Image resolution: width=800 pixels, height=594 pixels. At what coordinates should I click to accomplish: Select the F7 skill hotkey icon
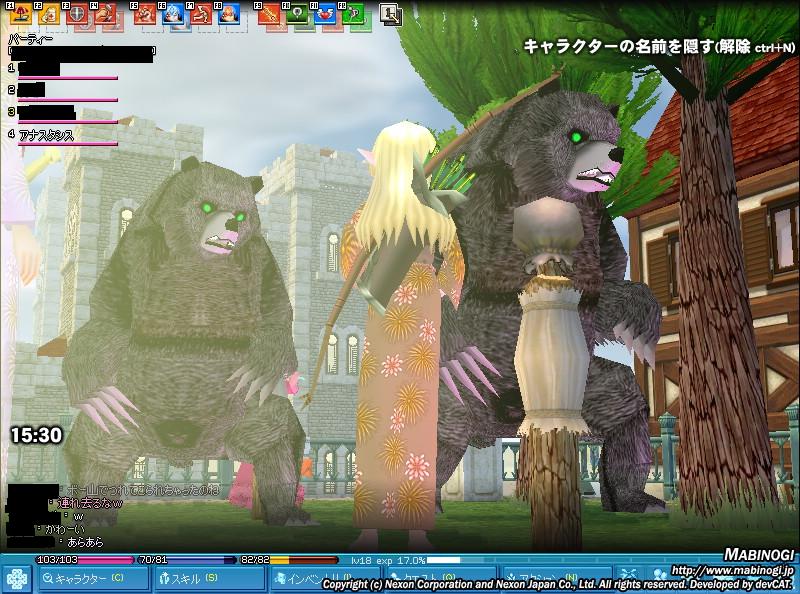[x=202, y=14]
